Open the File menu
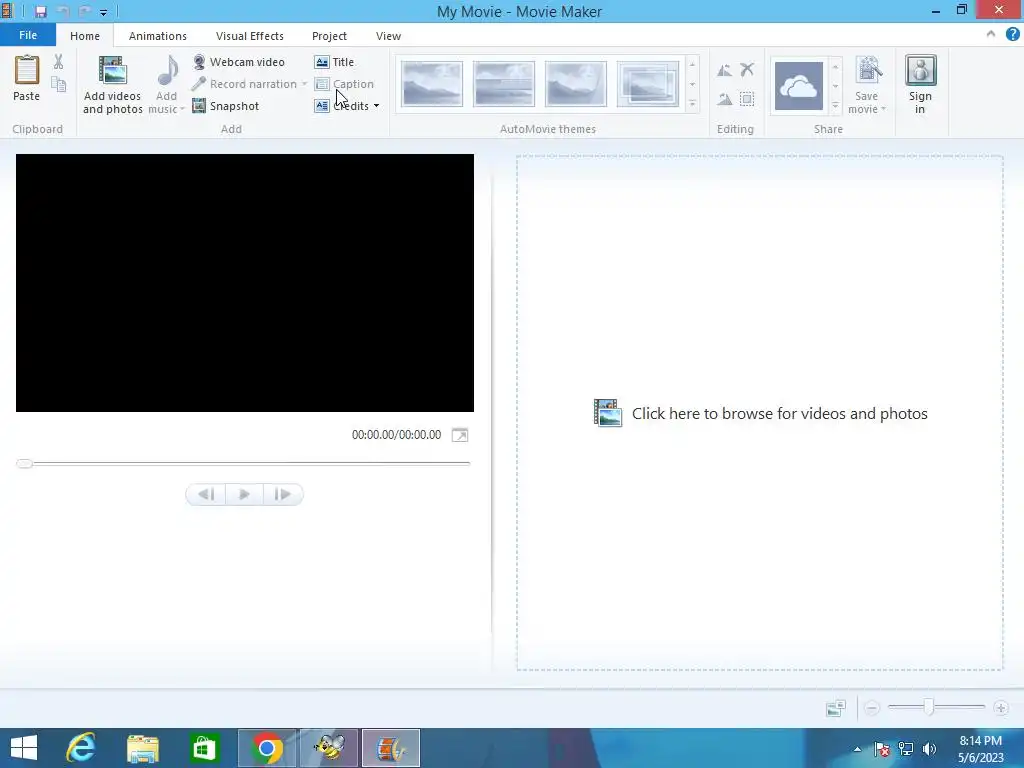Viewport: 1024px width, 768px height. point(28,35)
